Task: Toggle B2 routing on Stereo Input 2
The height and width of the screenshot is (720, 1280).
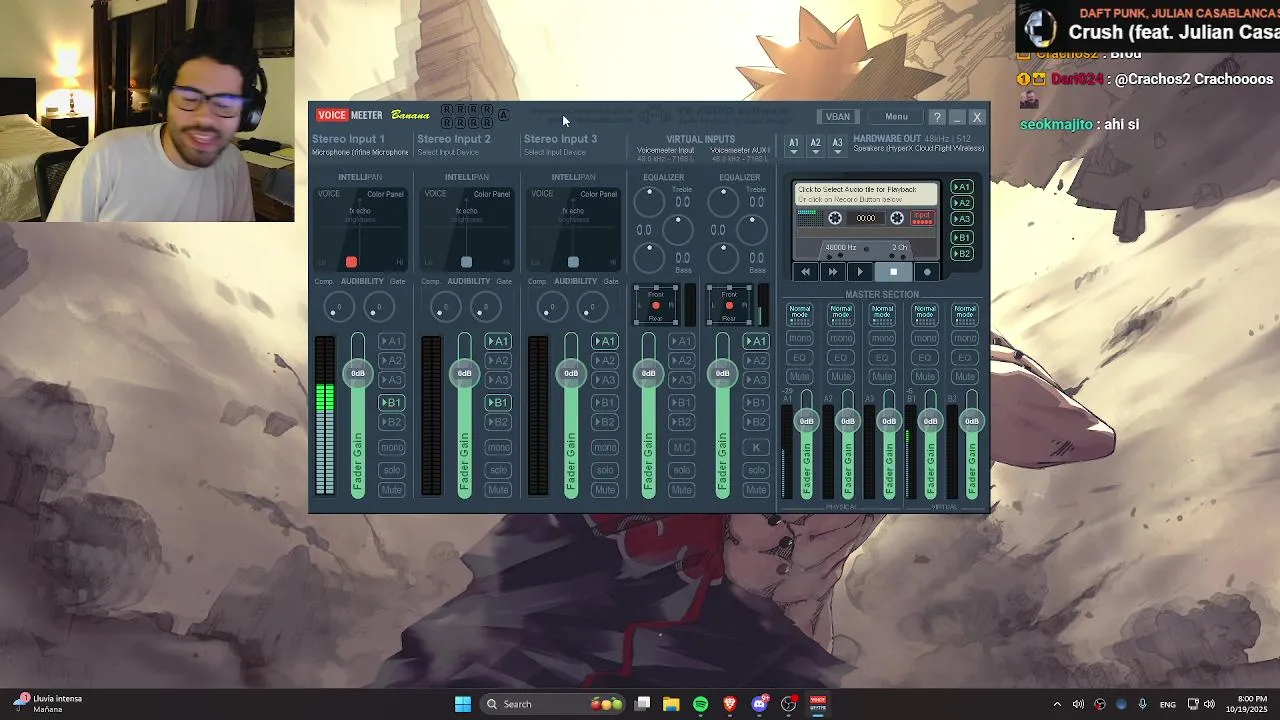Action: 498,421
